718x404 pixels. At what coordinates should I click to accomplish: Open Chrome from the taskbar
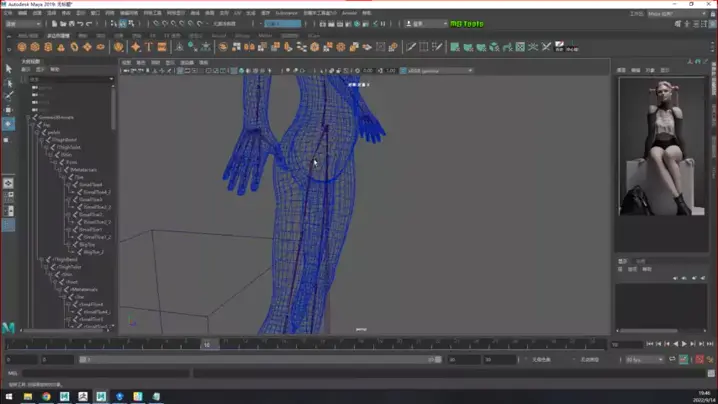pos(46,397)
